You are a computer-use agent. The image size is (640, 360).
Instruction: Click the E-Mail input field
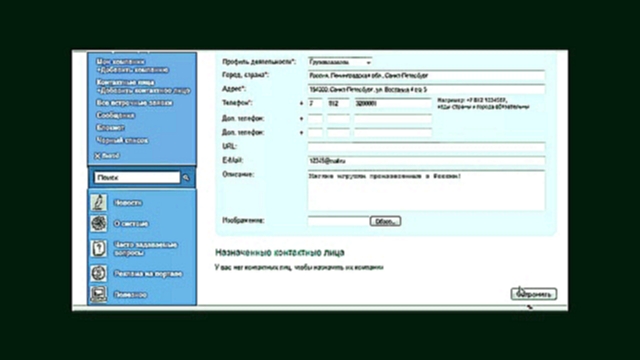[x=426, y=161]
